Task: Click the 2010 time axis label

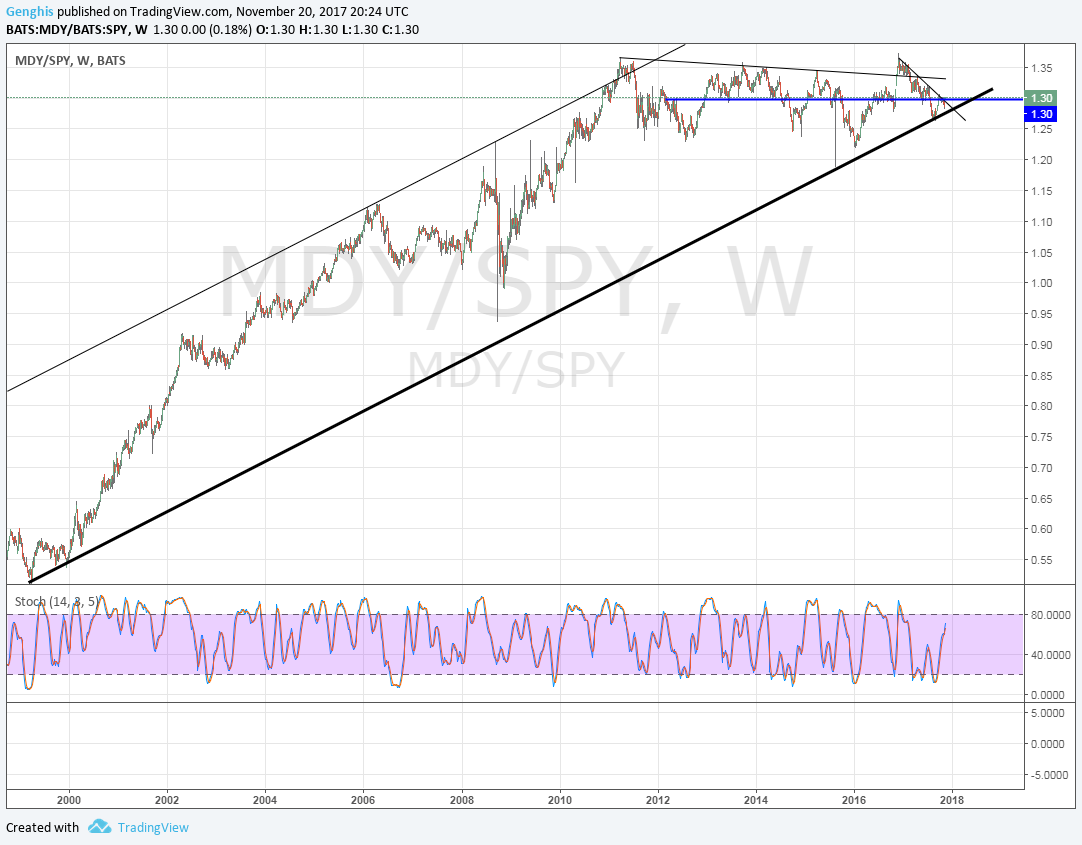Action: pos(560,800)
